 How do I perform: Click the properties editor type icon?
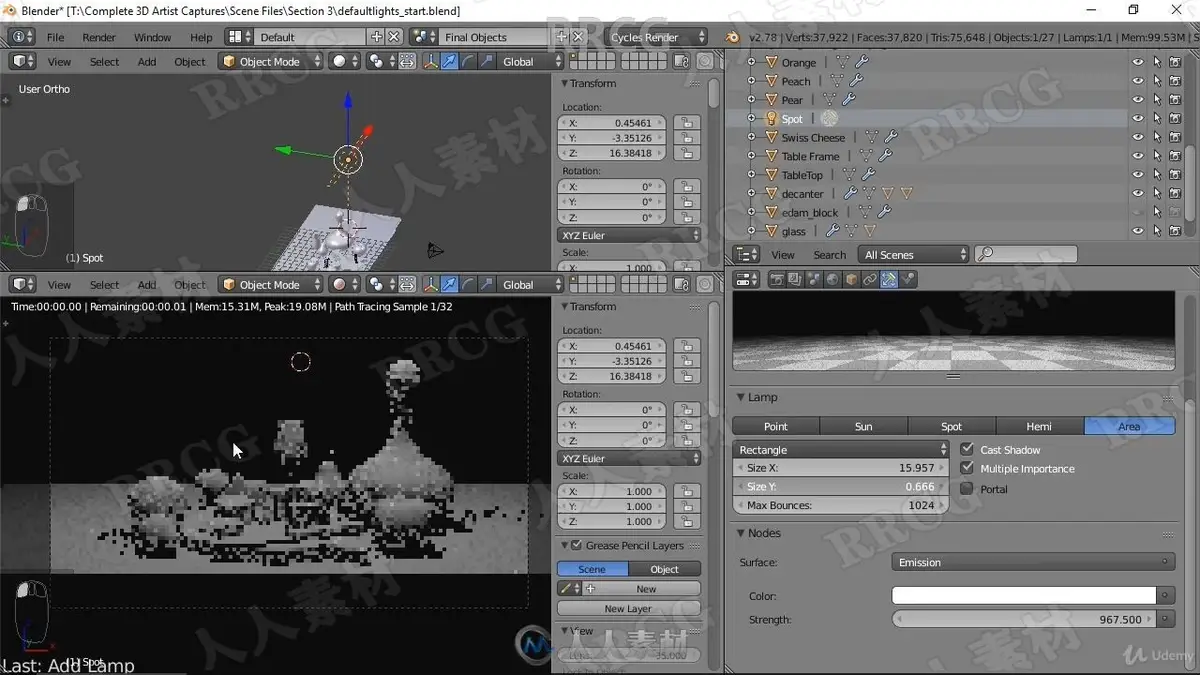[747, 280]
